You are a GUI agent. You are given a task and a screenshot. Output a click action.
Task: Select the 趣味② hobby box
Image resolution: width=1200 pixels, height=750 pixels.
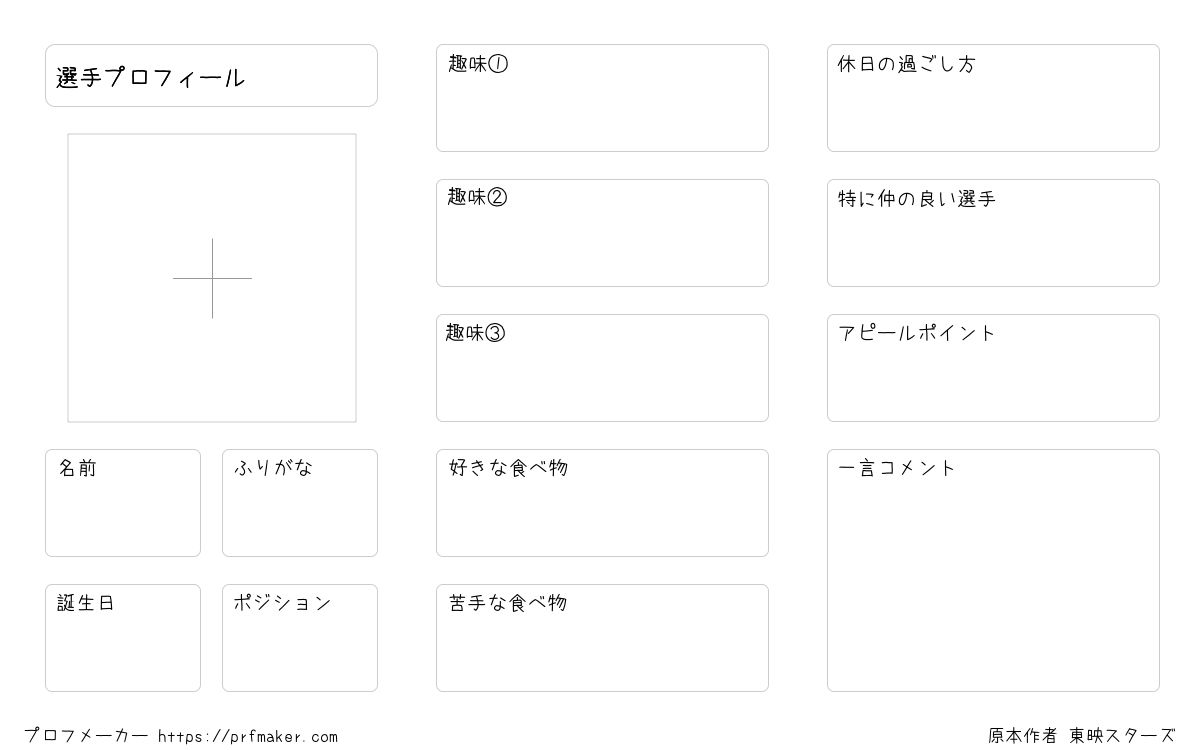(602, 233)
